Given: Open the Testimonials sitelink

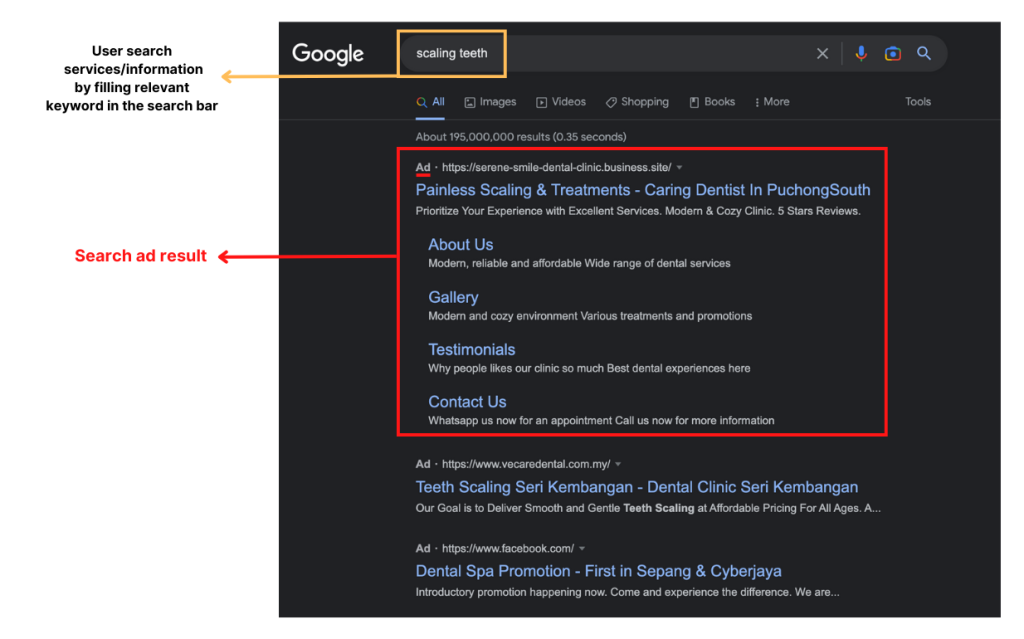Looking at the screenshot, I should pyautogui.click(x=472, y=350).
